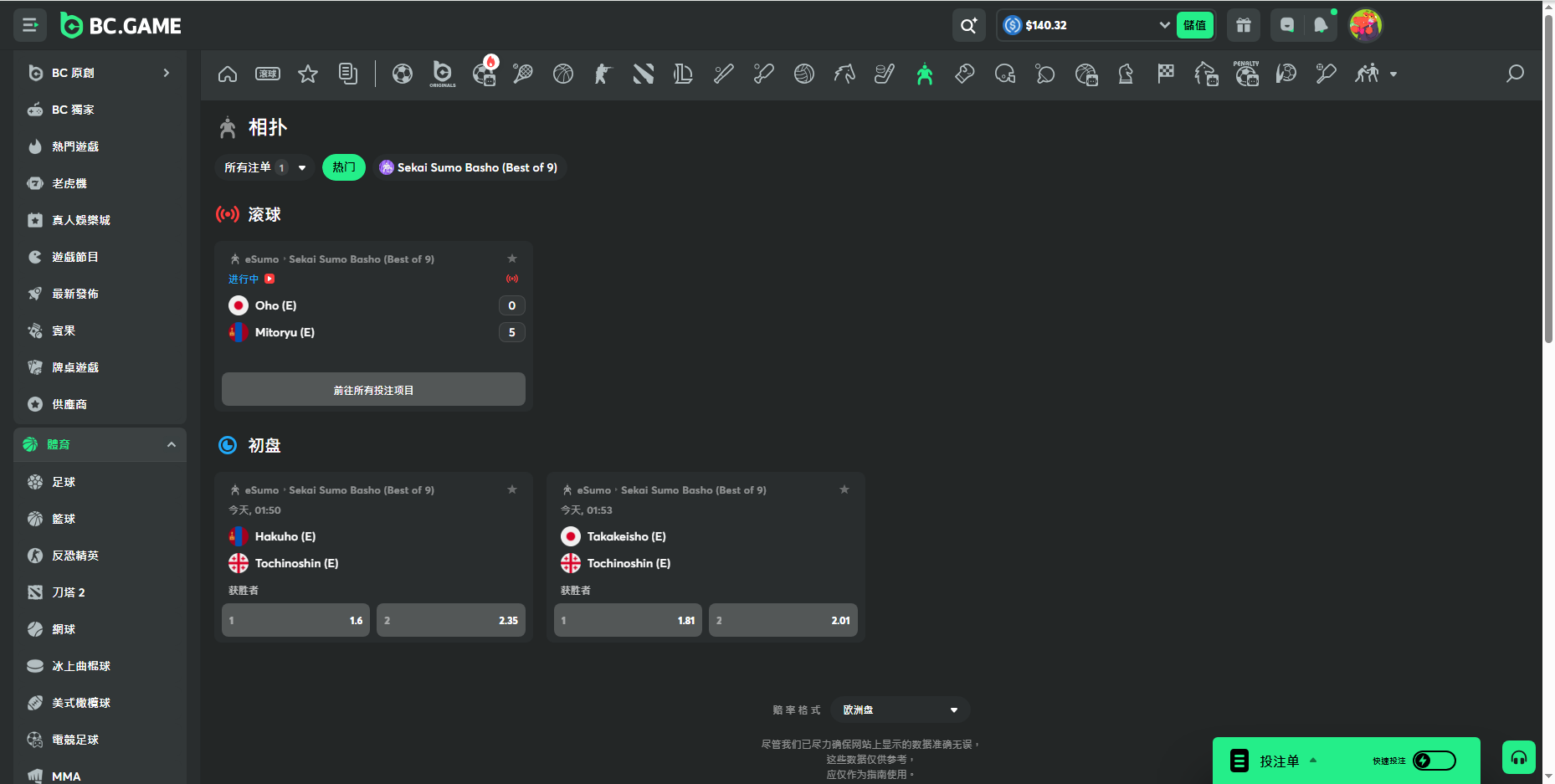Select the tennis racket sport icon
The image size is (1555, 784).
click(x=523, y=74)
